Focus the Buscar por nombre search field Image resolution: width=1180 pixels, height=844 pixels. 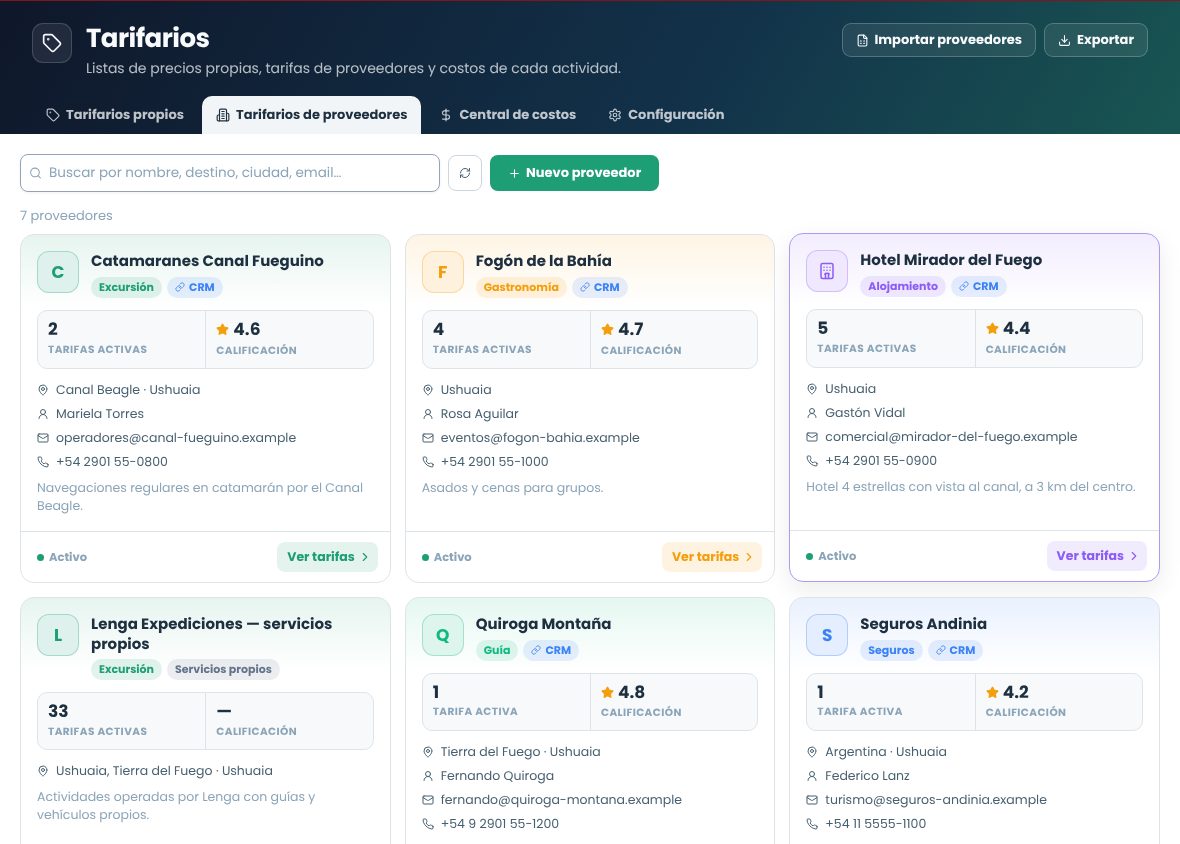[230, 173]
